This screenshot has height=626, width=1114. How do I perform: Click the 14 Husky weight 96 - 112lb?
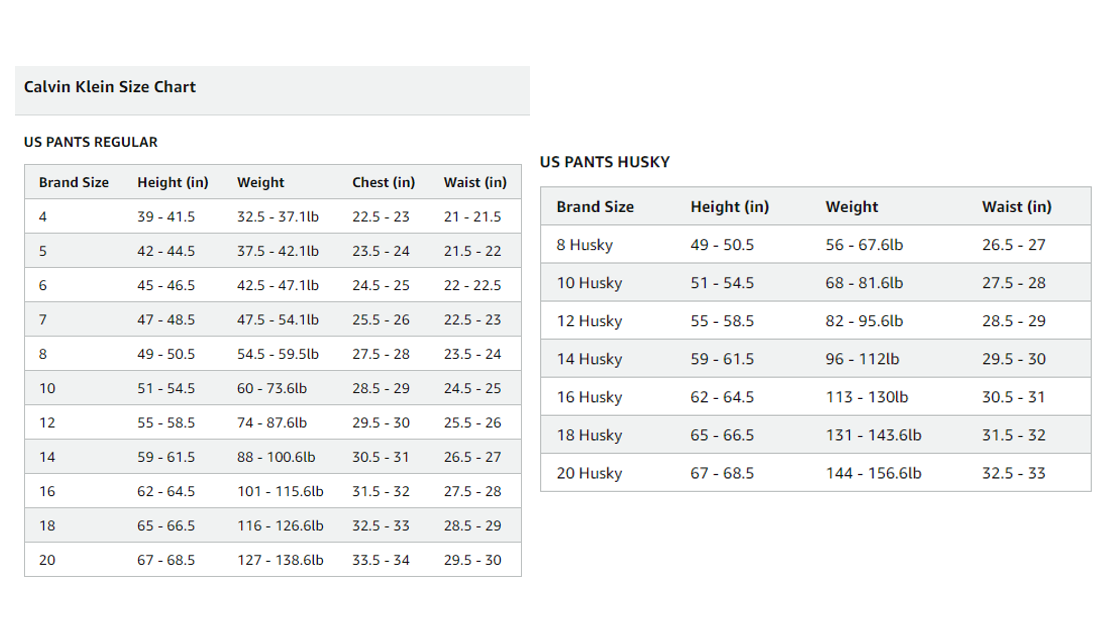[x=862, y=359]
